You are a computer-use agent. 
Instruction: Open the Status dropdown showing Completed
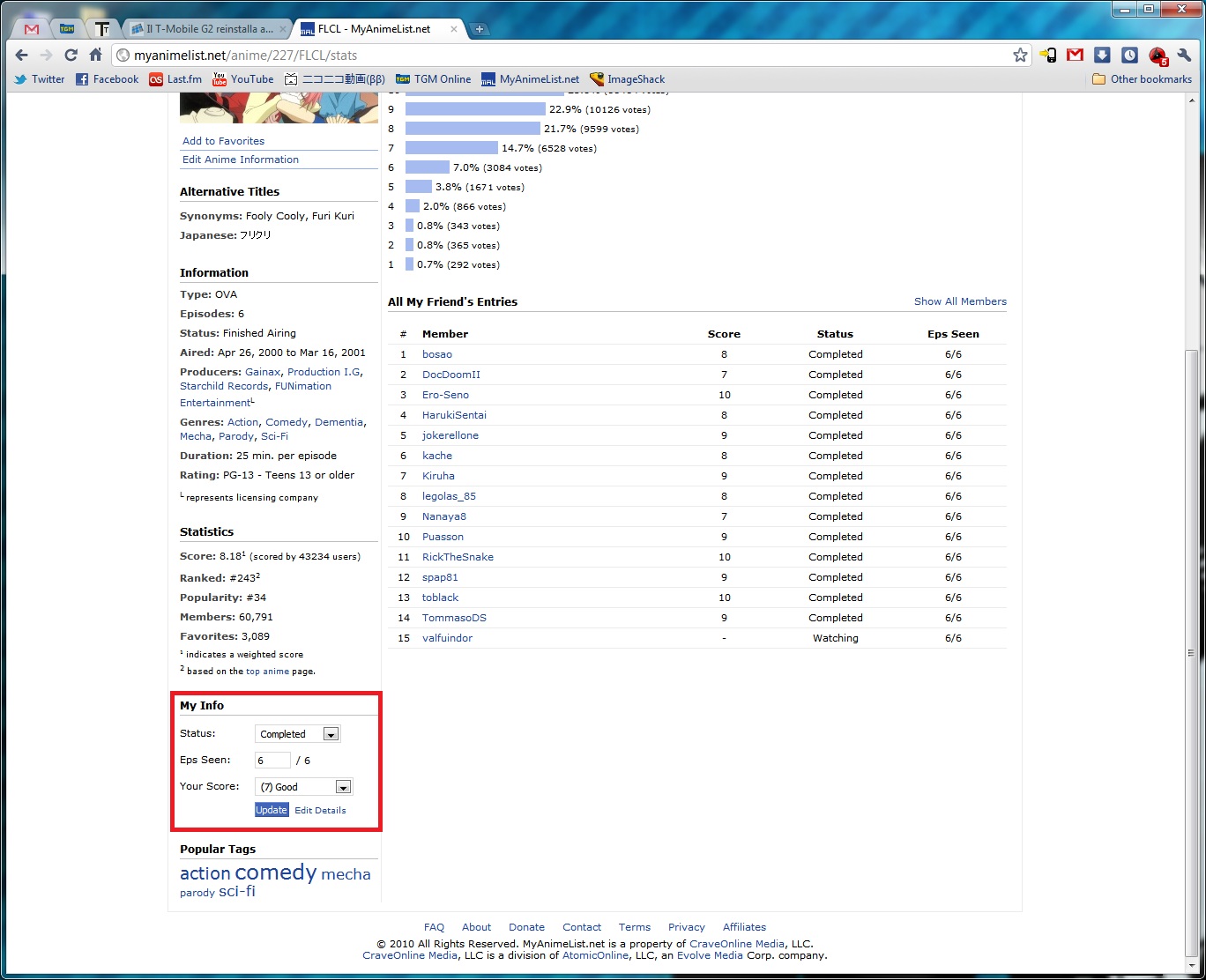click(297, 734)
